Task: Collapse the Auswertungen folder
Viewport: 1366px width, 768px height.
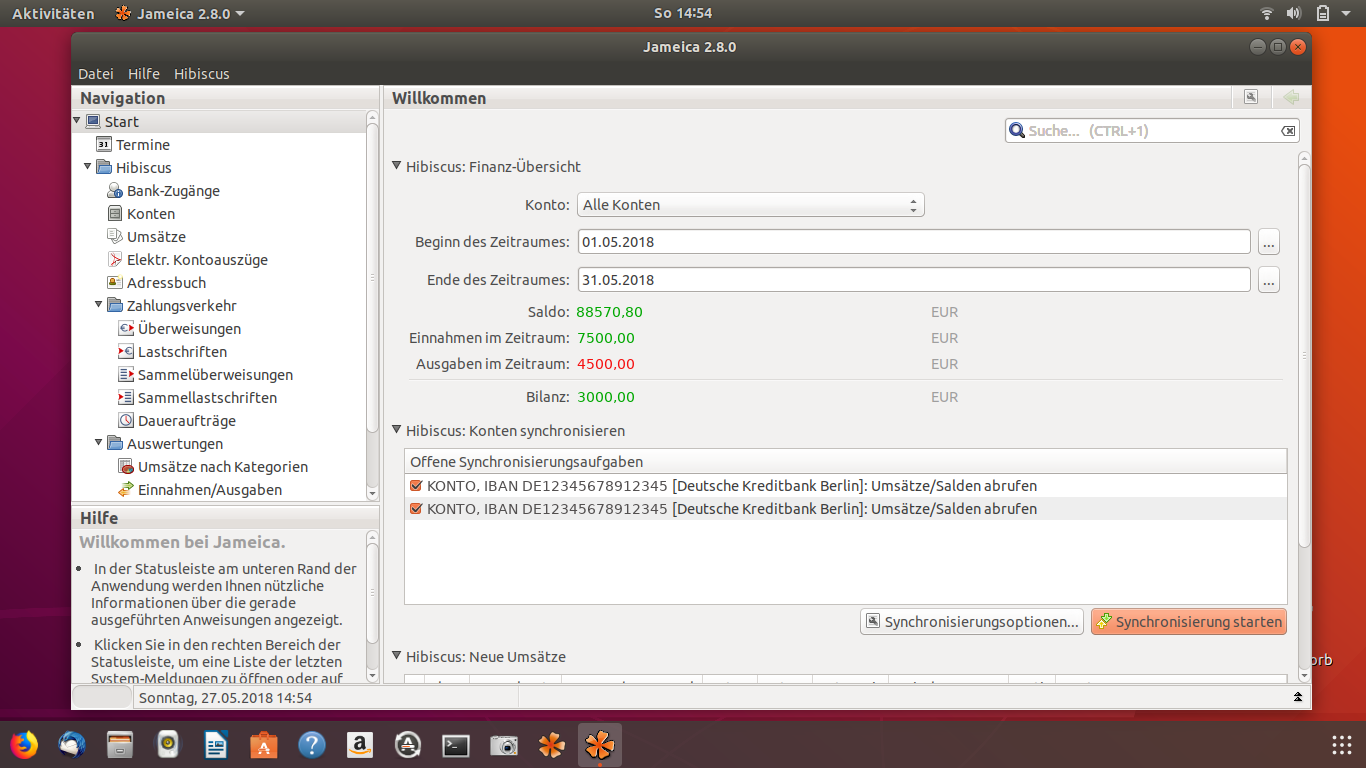Action: pyautogui.click(x=99, y=443)
